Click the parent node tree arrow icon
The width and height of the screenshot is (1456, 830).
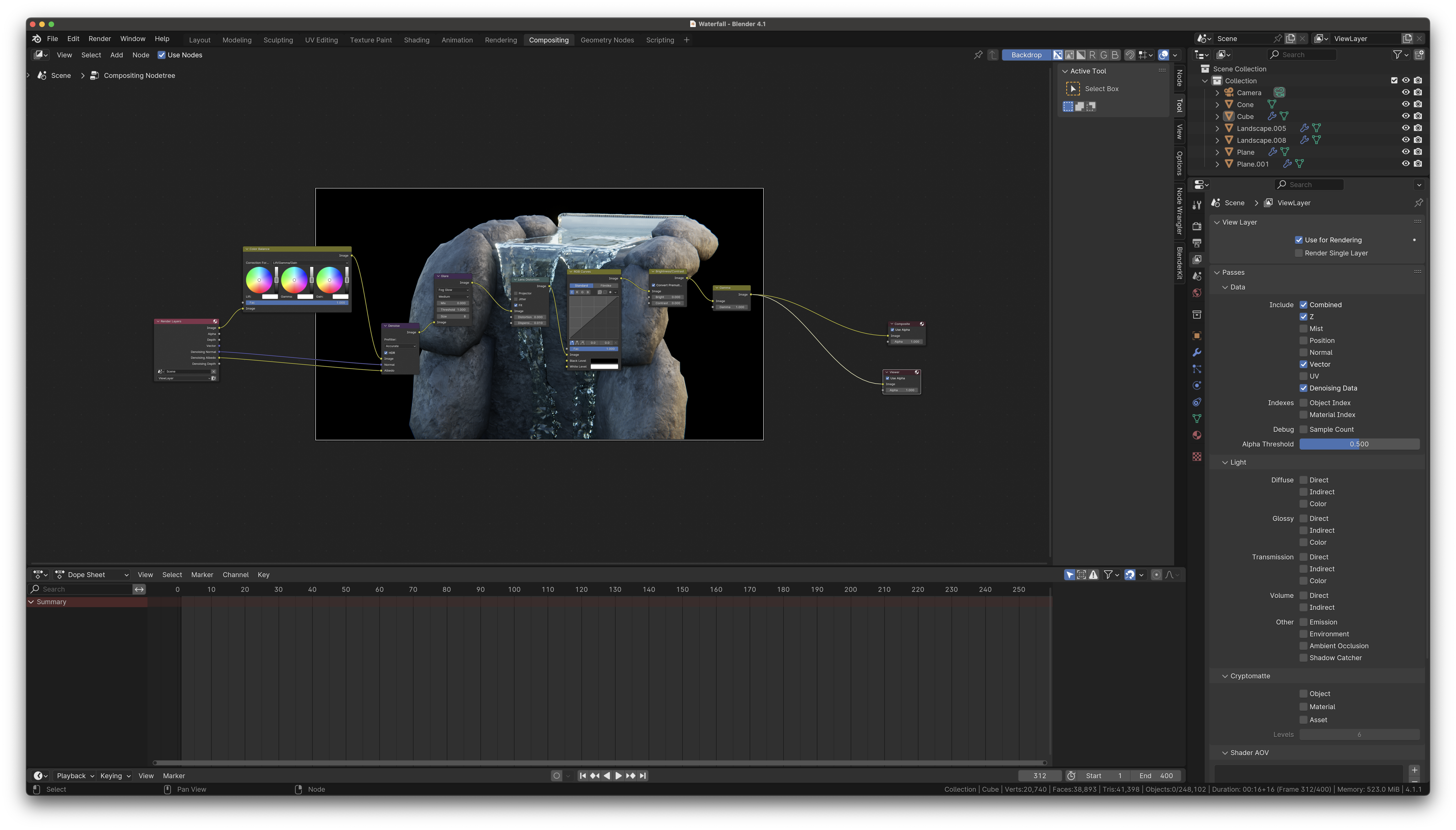pos(993,55)
